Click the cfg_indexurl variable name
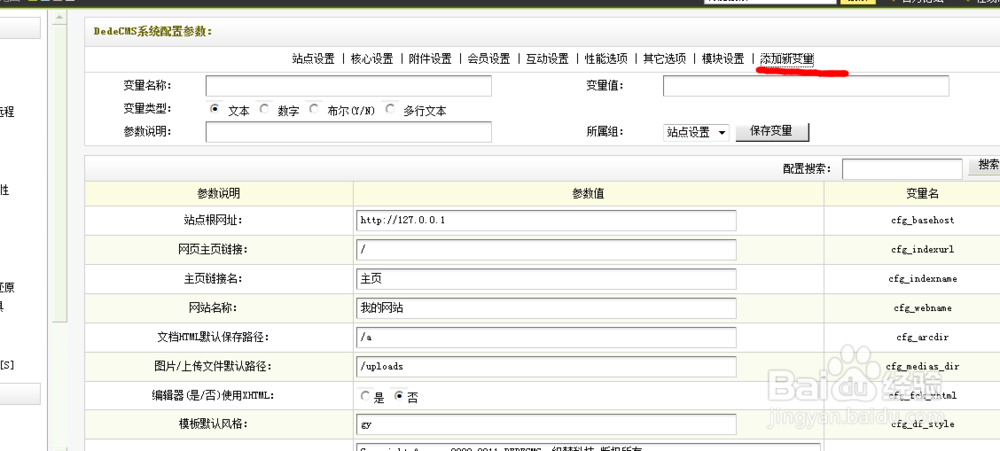Image resolution: width=1000 pixels, height=451 pixels. pos(922,249)
